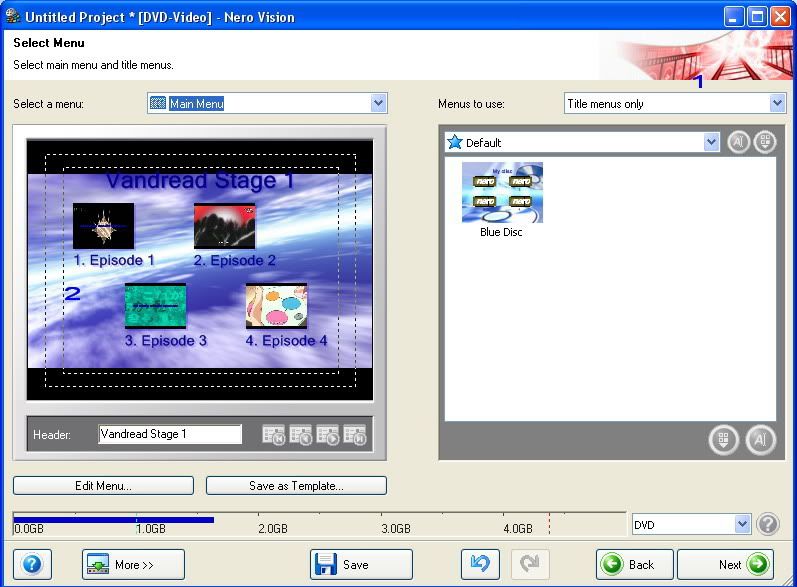Expand the DVD disc type dropdown
Image resolution: width=797 pixels, height=587 pixels.
[742, 524]
